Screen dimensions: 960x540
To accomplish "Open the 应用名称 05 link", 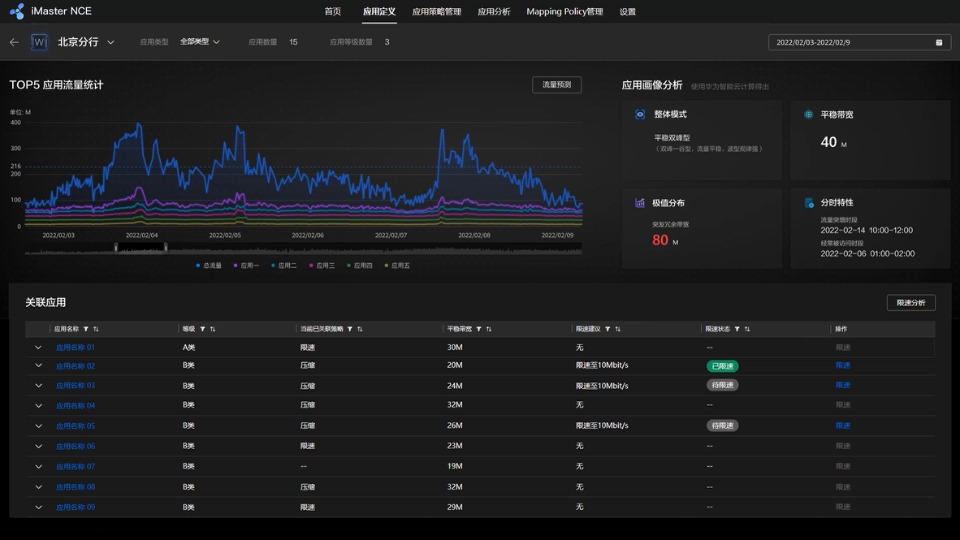I will point(75,426).
